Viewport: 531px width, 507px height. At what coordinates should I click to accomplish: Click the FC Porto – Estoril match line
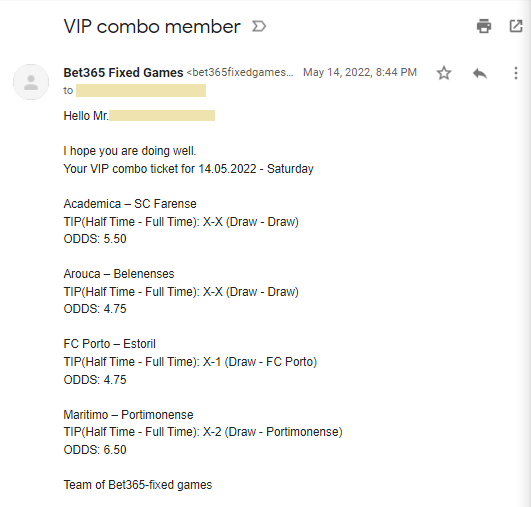click(x=109, y=344)
